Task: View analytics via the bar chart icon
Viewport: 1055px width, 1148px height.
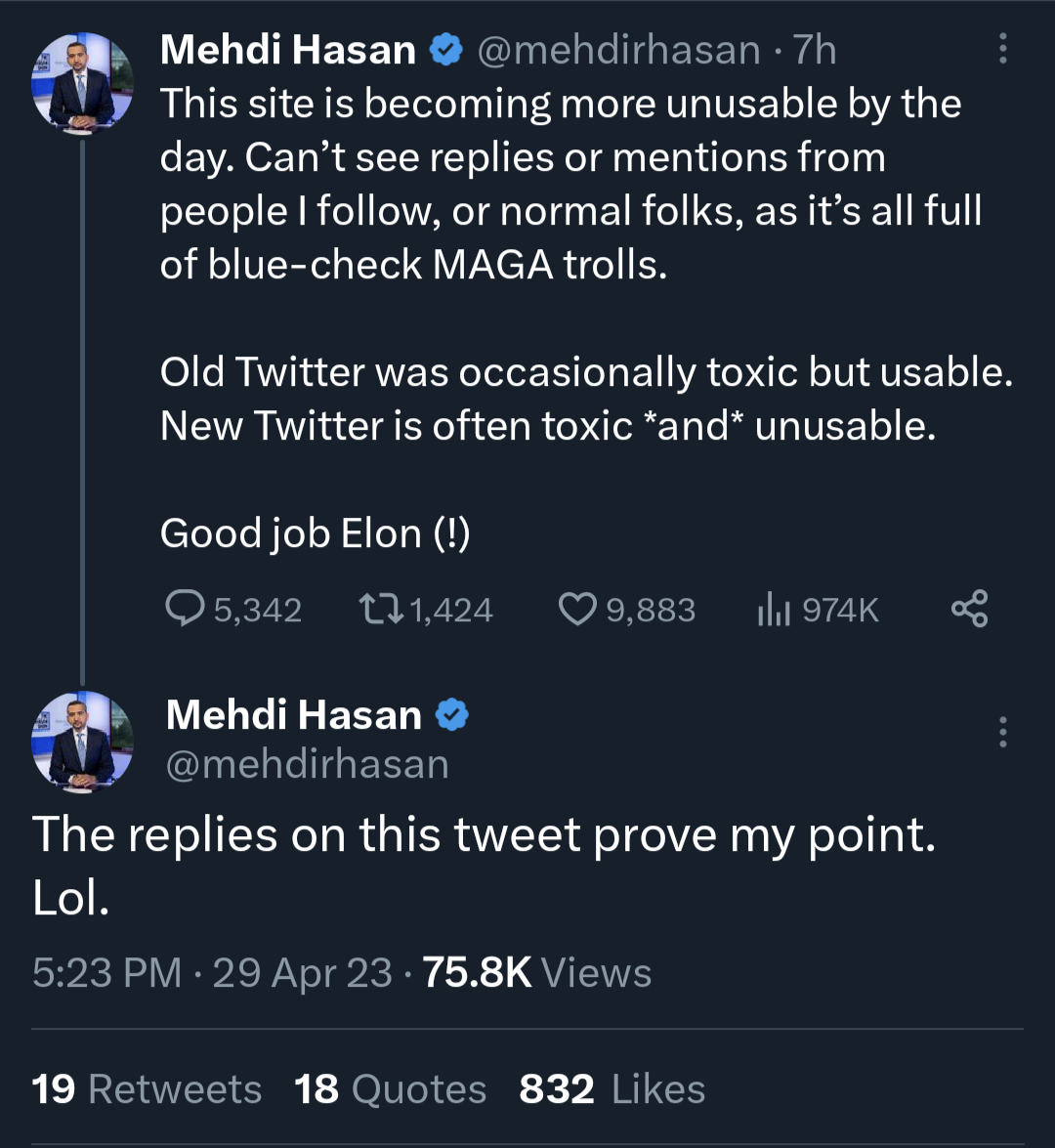Action: pos(773,609)
